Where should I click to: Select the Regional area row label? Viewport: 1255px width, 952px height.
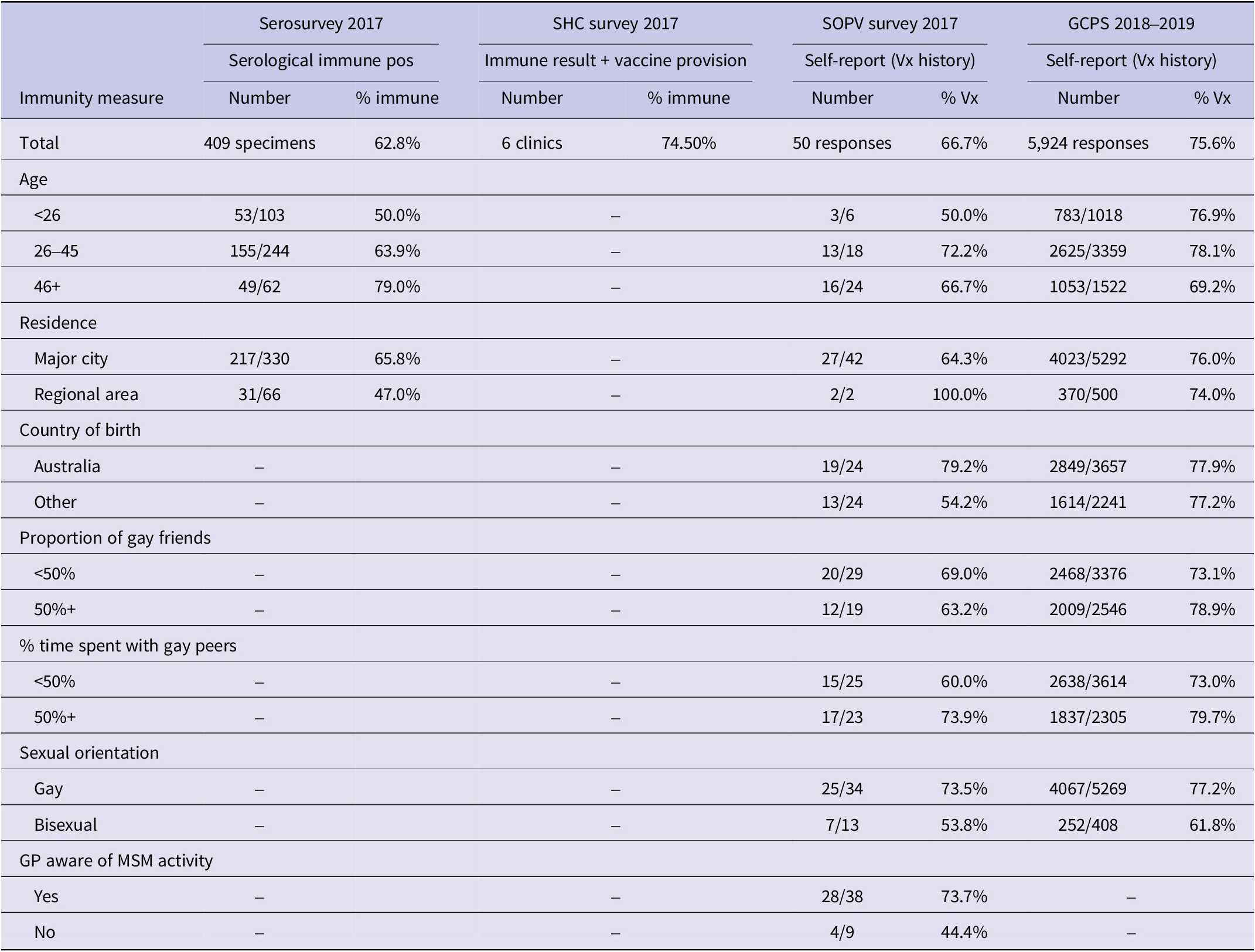pyautogui.click(x=86, y=394)
